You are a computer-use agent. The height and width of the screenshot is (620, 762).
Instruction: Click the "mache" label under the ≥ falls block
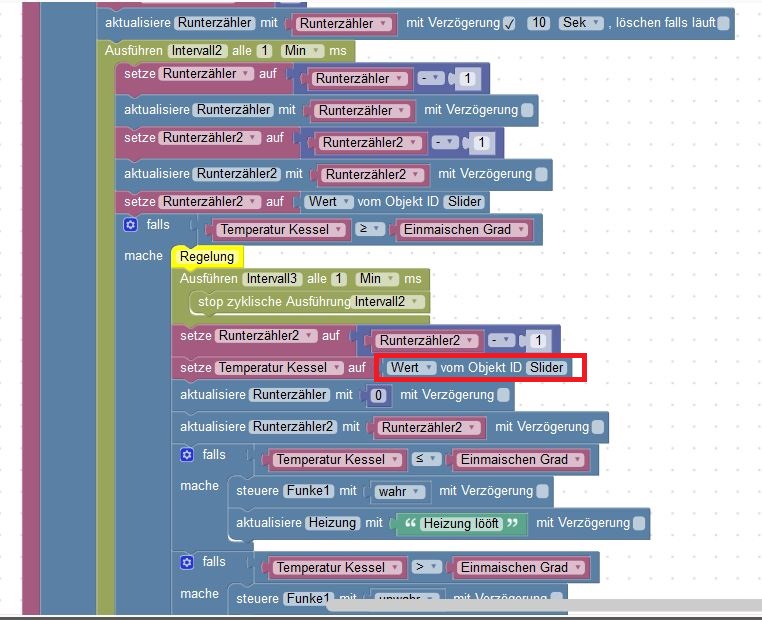pyautogui.click(x=143, y=256)
